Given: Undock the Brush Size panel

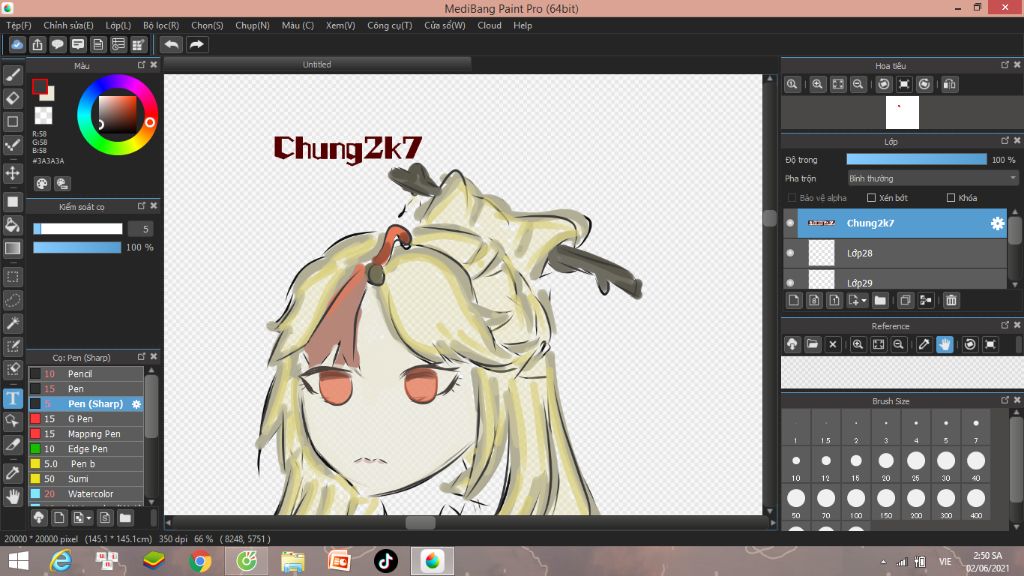Looking at the screenshot, I should [1004, 400].
